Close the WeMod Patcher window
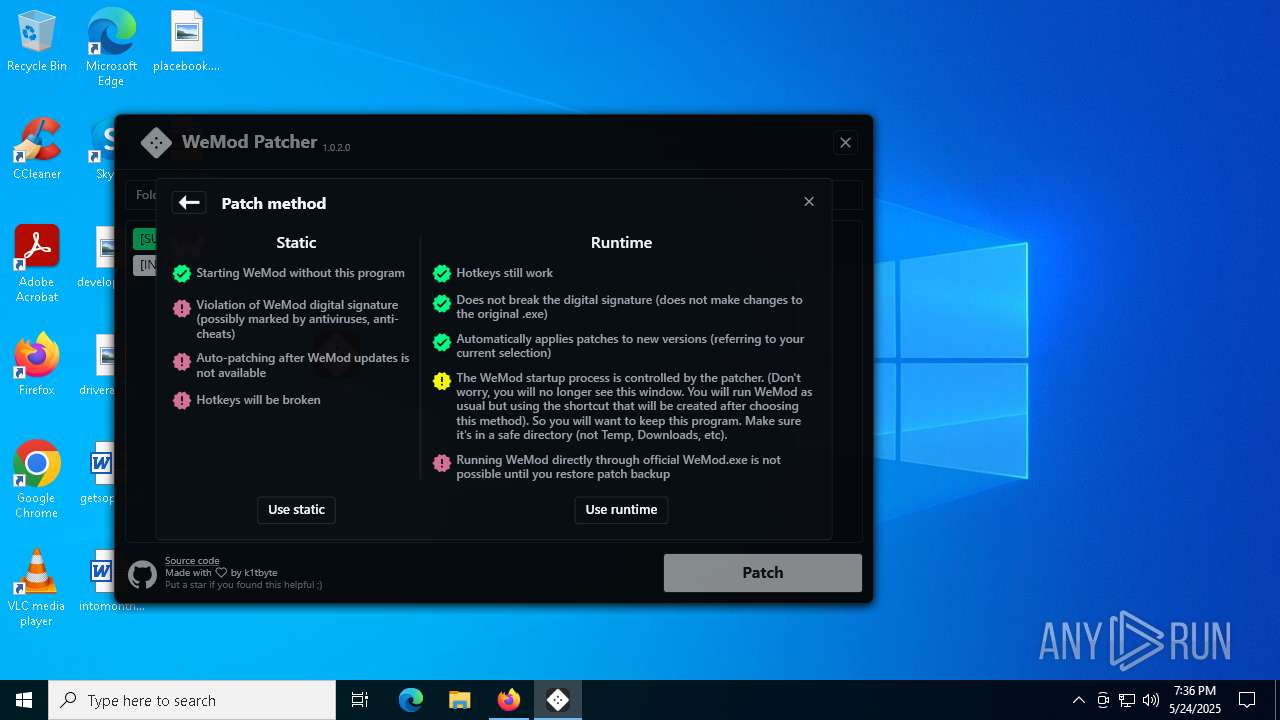 pos(845,143)
